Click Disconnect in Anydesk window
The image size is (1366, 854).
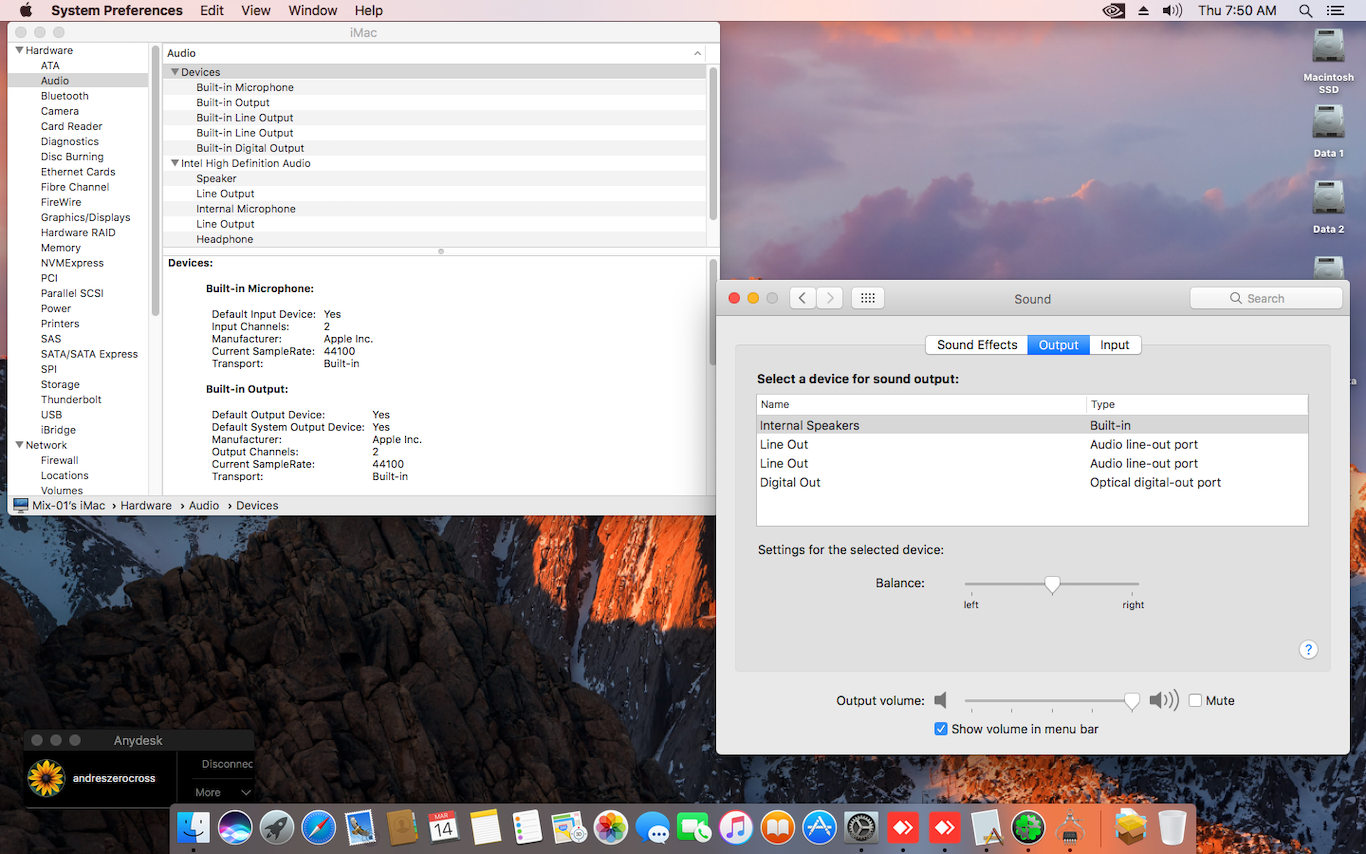click(227, 764)
